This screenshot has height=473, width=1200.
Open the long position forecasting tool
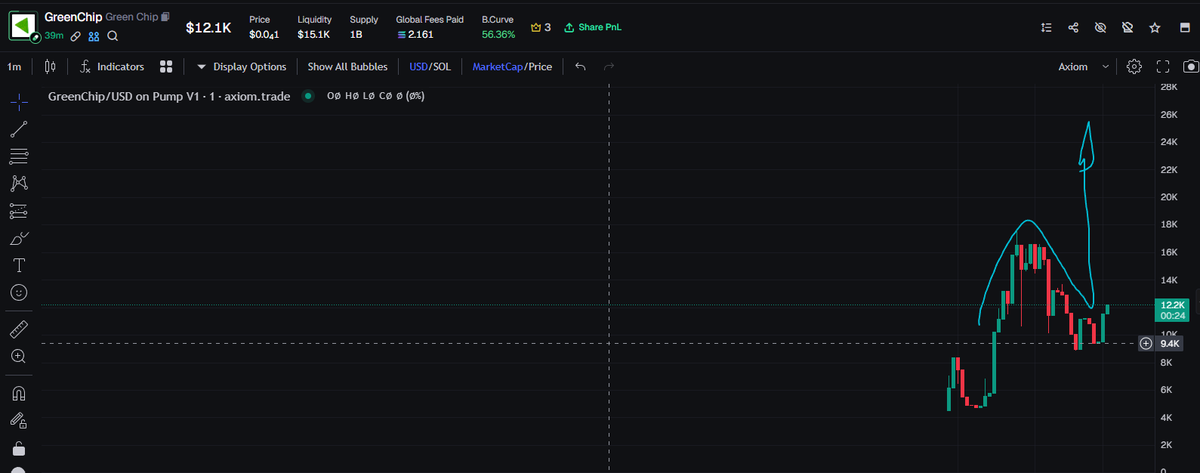click(18, 211)
